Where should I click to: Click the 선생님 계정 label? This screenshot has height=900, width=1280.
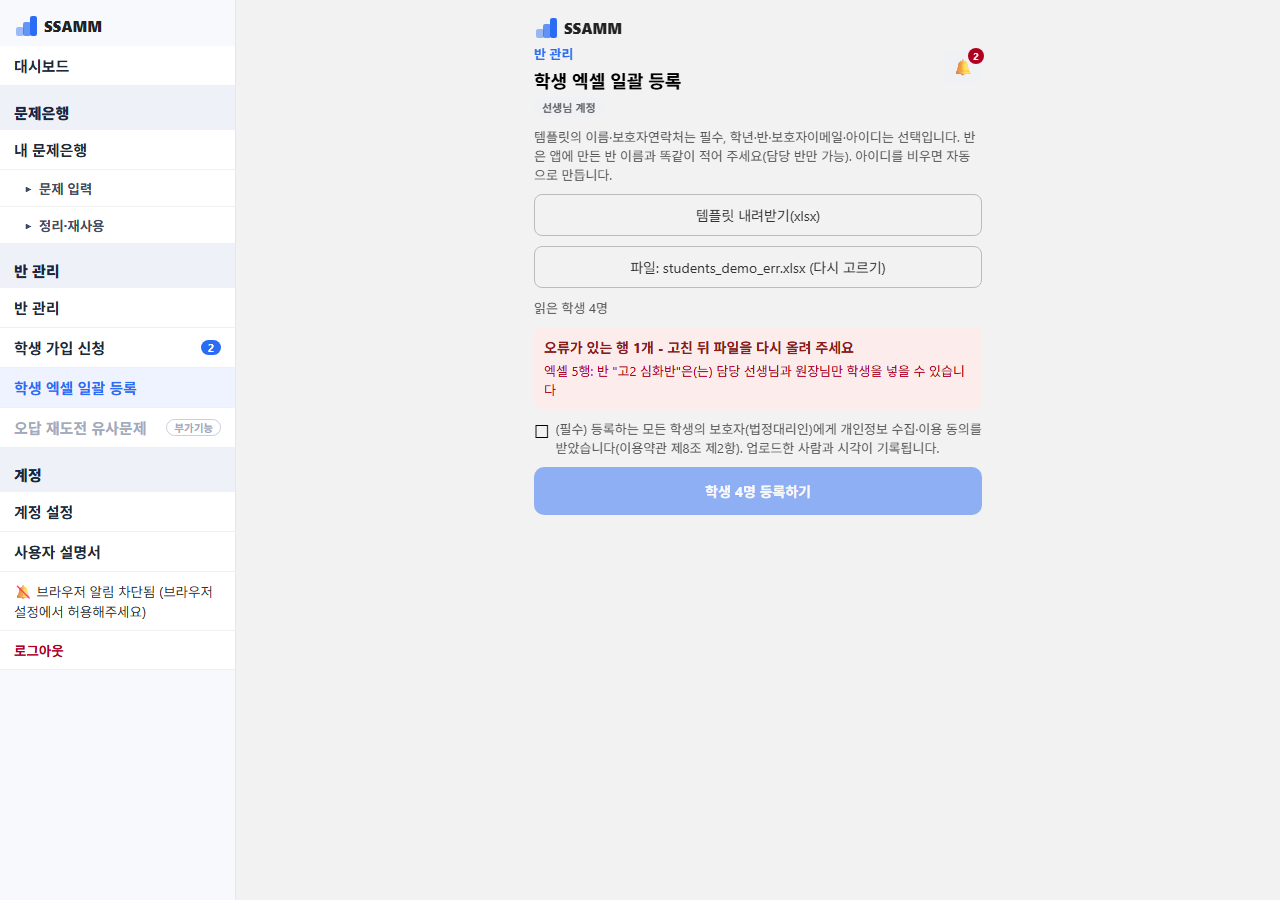coord(569,108)
